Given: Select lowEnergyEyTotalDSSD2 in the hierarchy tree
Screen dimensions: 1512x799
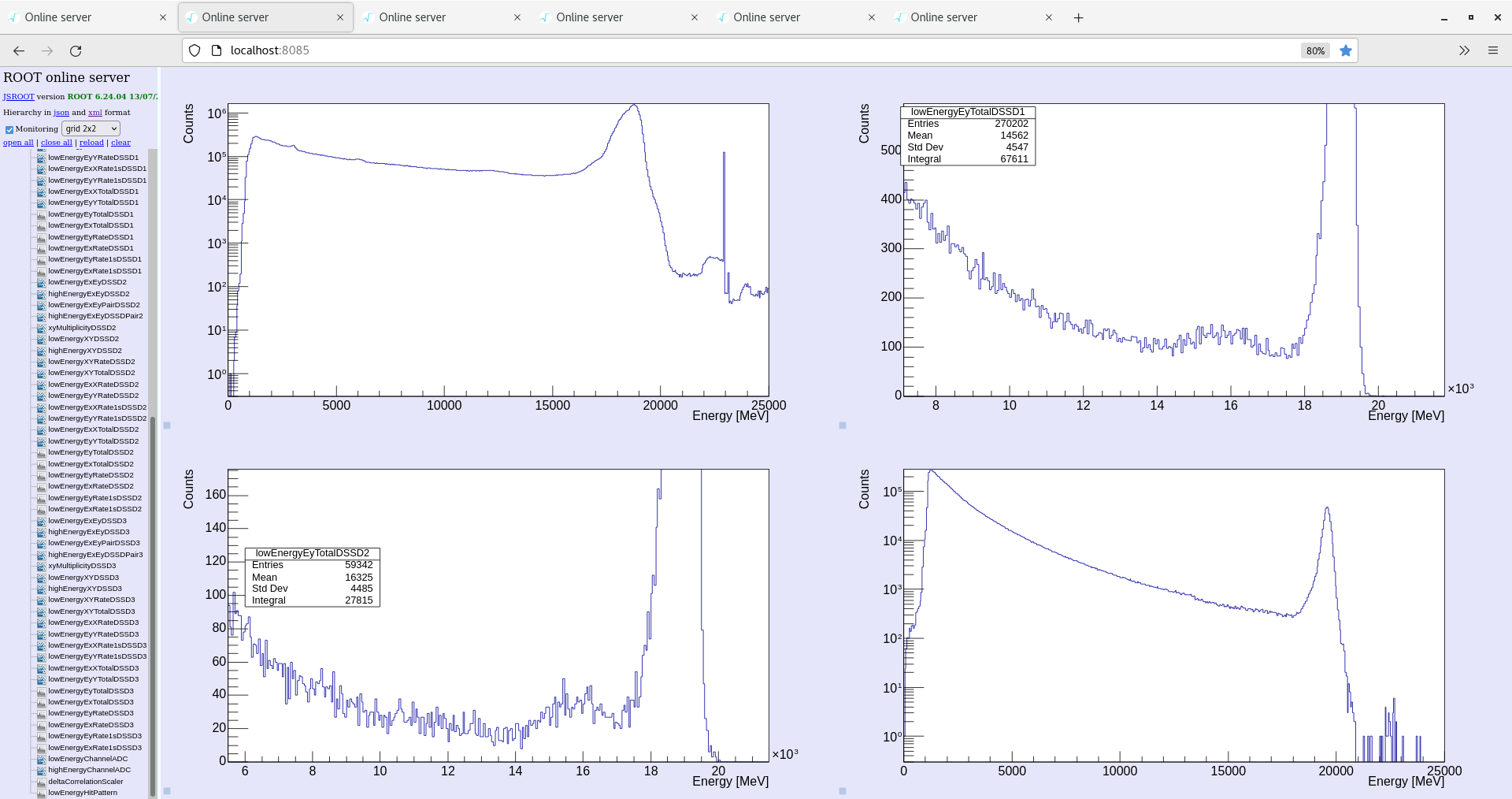Looking at the screenshot, I should (x=91, y=452).
